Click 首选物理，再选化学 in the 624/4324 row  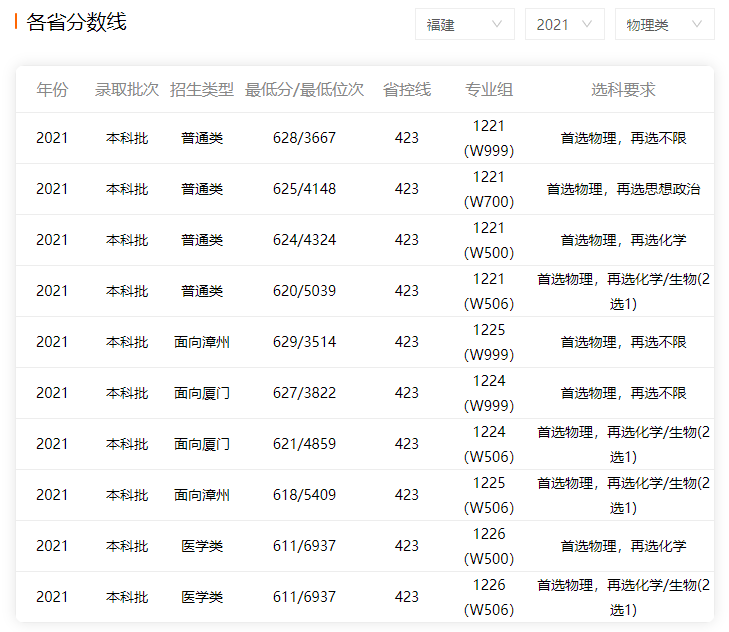[623, 240]
